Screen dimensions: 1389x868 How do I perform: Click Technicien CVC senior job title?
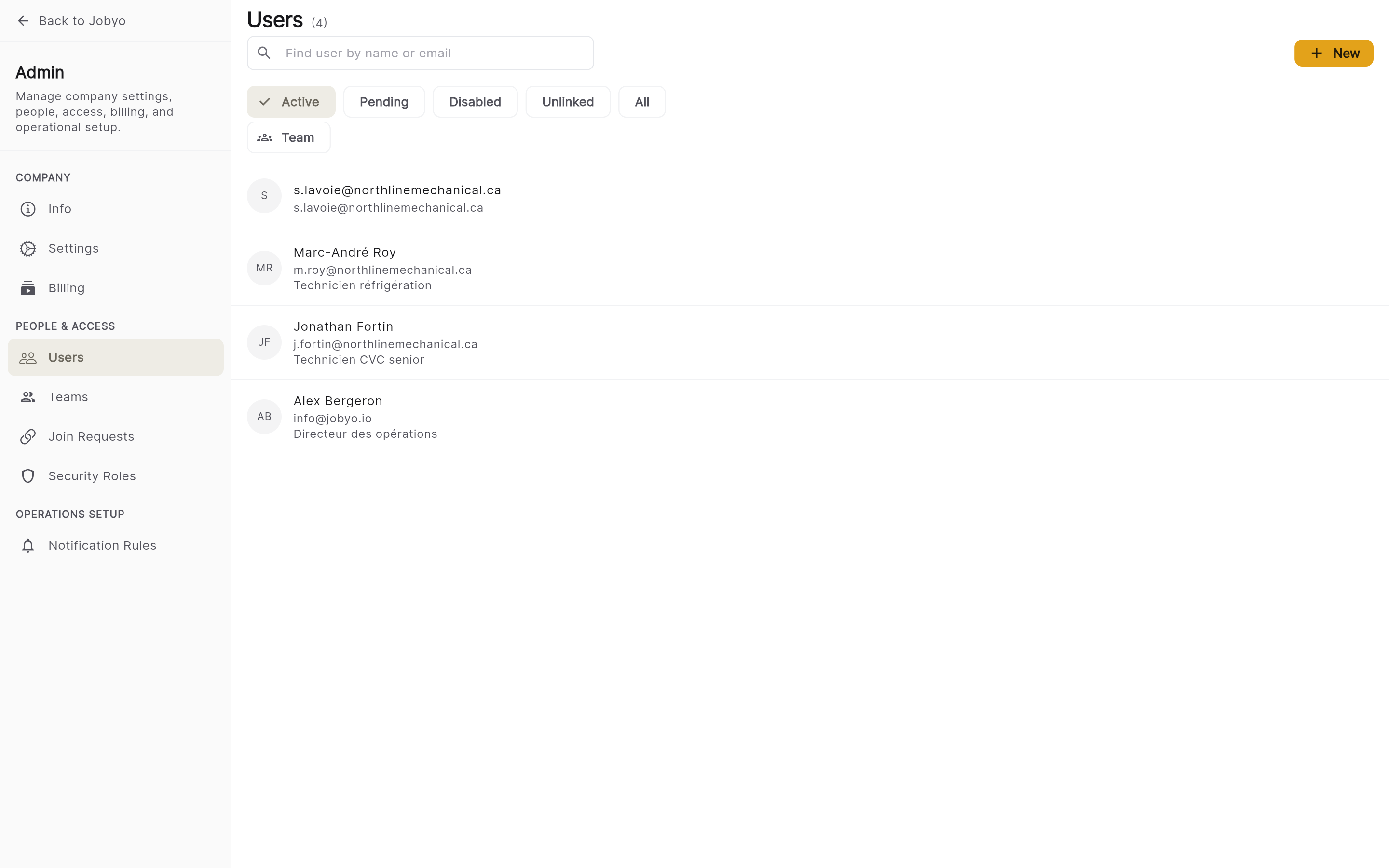coord(359,360)
